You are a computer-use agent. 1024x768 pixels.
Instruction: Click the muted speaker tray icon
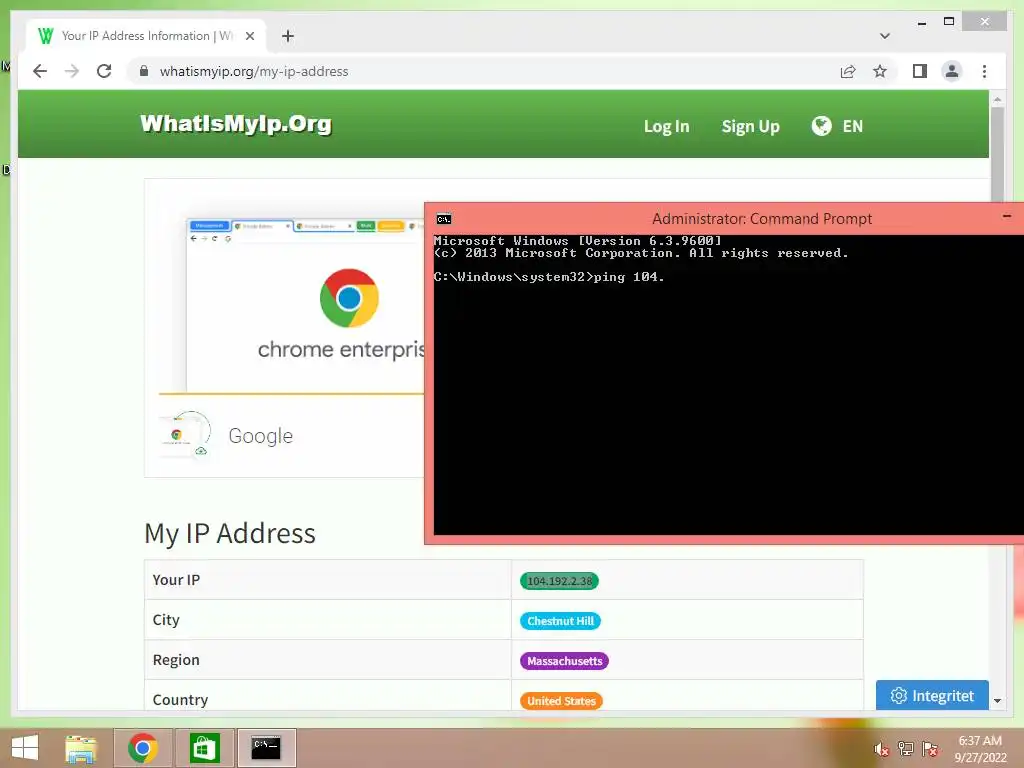click(882, 750)
